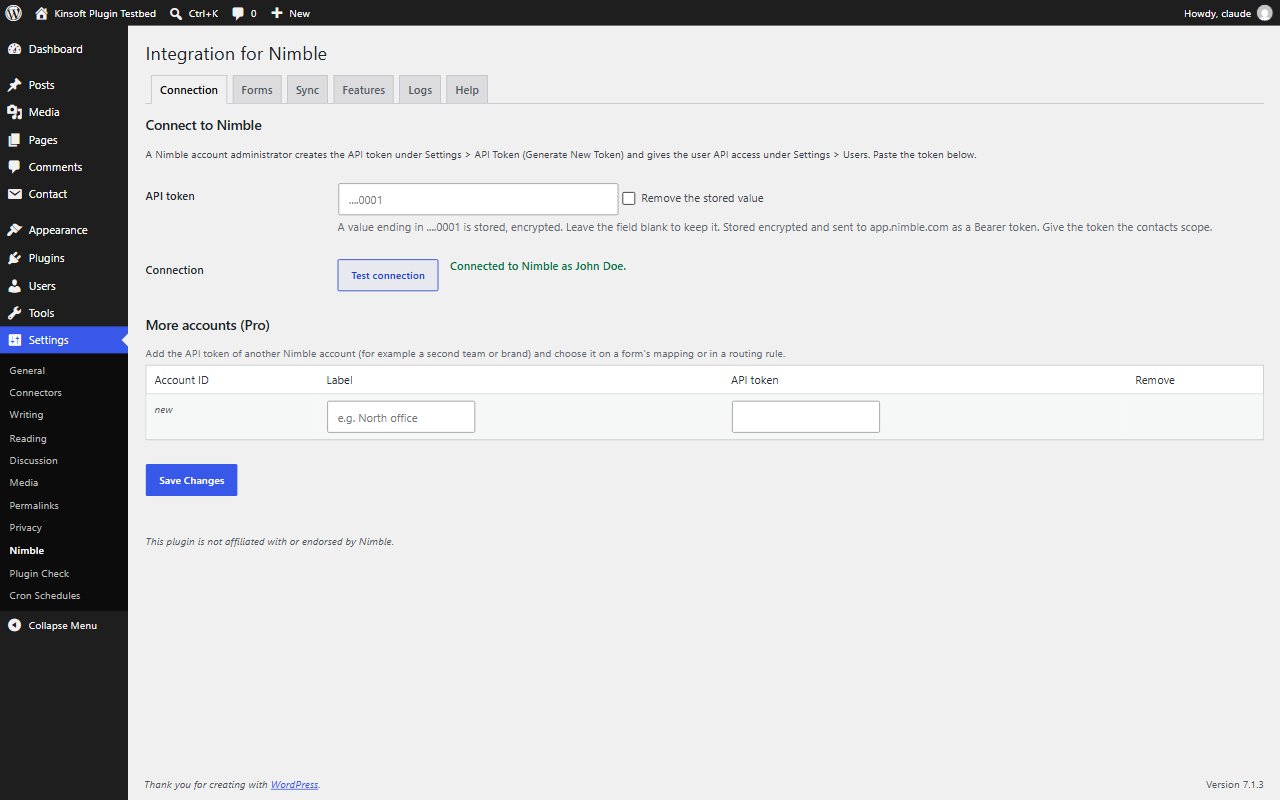Image resolution: width=1280 pixels, height=800 pixels.
Task: Select the Connection tab
Action: [x=189, y=90]
